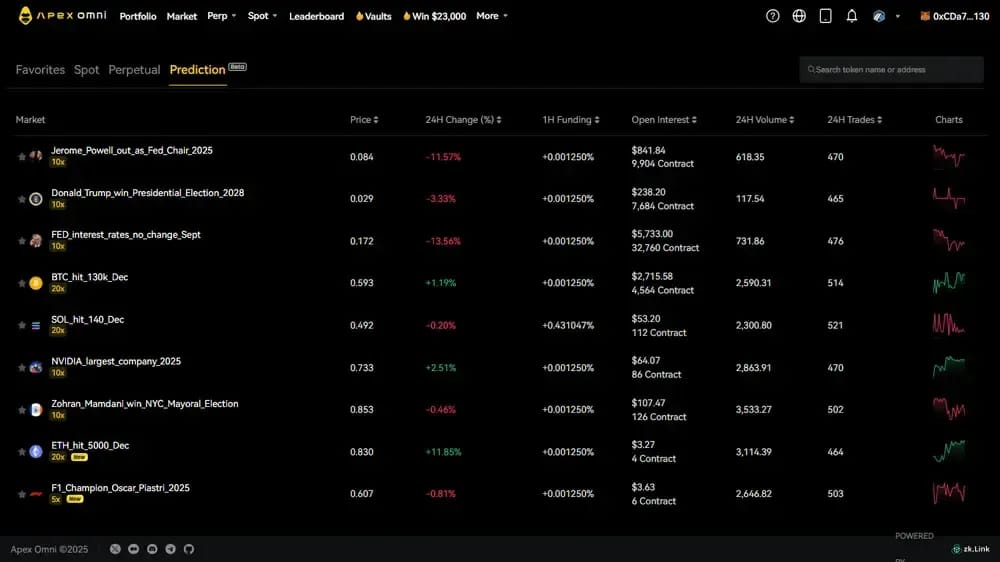Click the 3,533.27 volume value
The image size is (1000, 562).
pyautogui.click(x=753, y=410)
